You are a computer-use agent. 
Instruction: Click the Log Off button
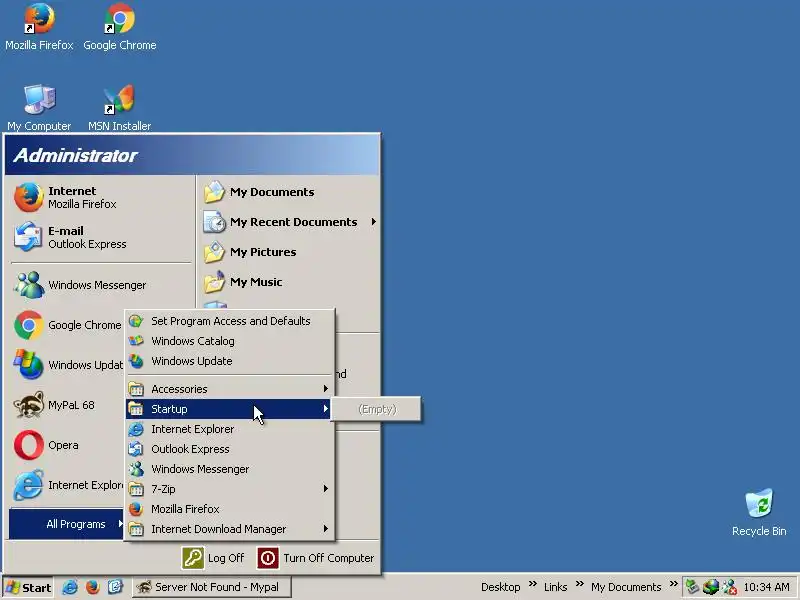click(x=213, y=558)
